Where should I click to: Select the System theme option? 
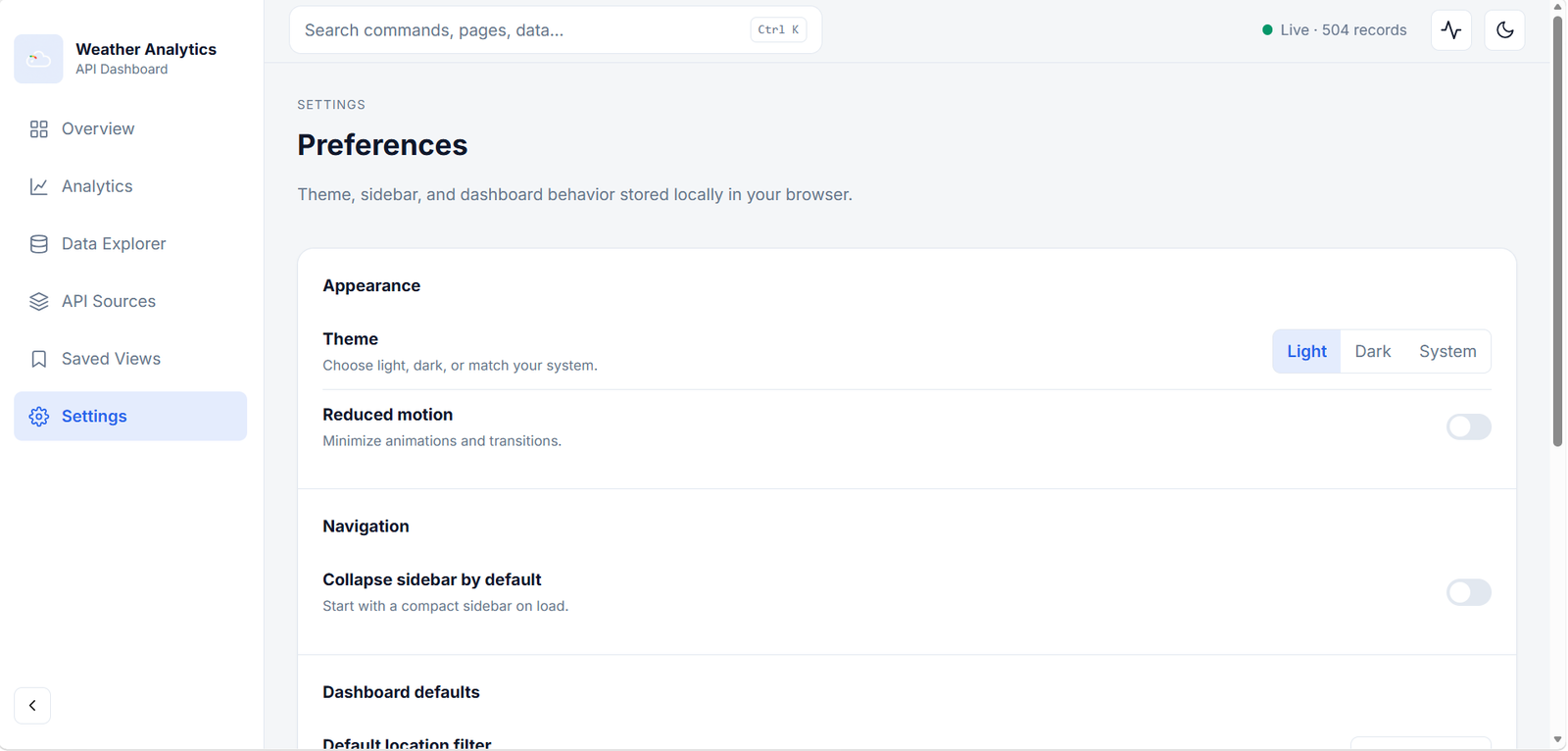point(1447,351)
